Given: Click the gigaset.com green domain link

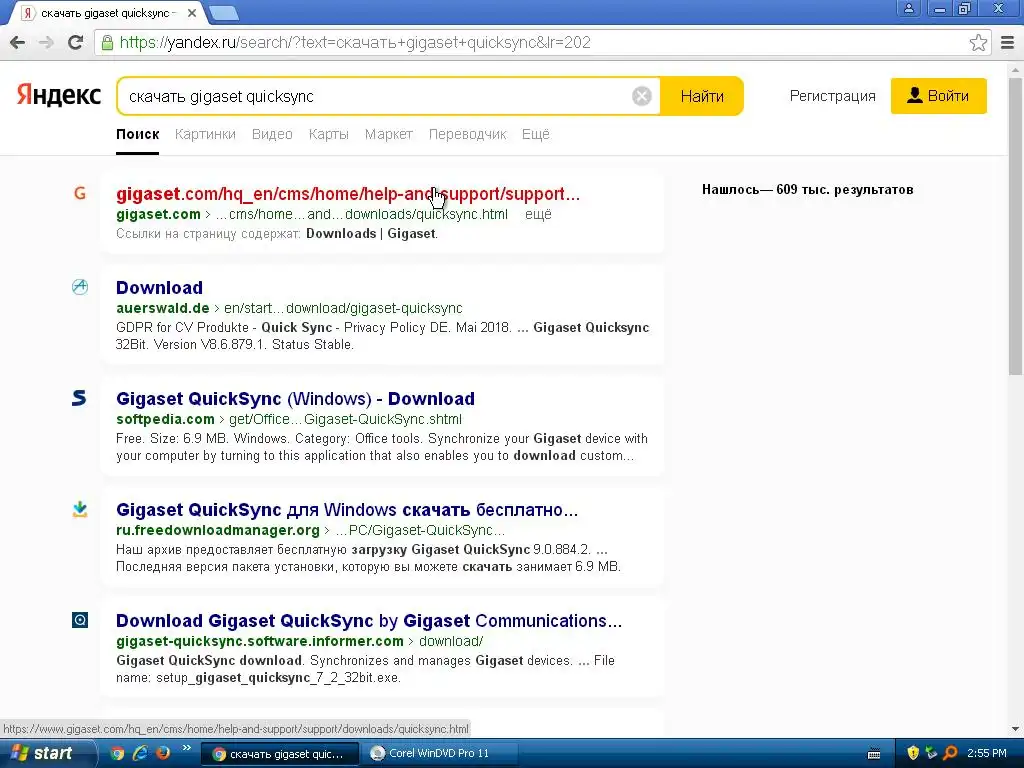Looking at the screenshot, I should (x=158, y=214).
